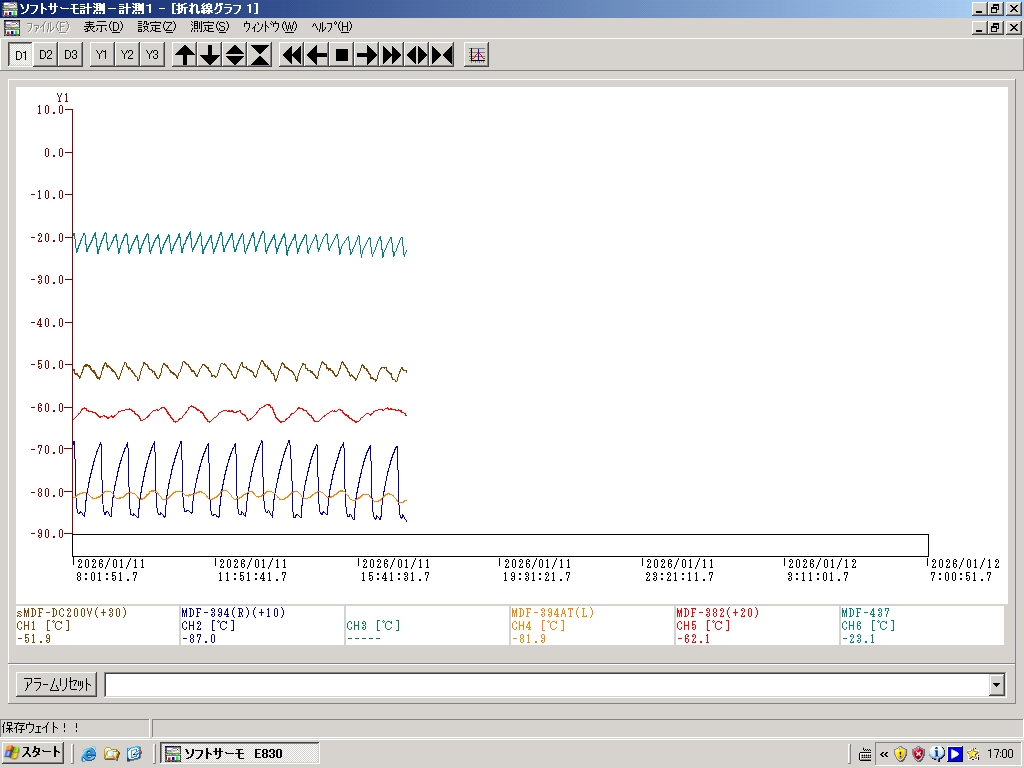Click the アラームリセット button
This screenshot has width=1024, height=768.
click(56, 685)
